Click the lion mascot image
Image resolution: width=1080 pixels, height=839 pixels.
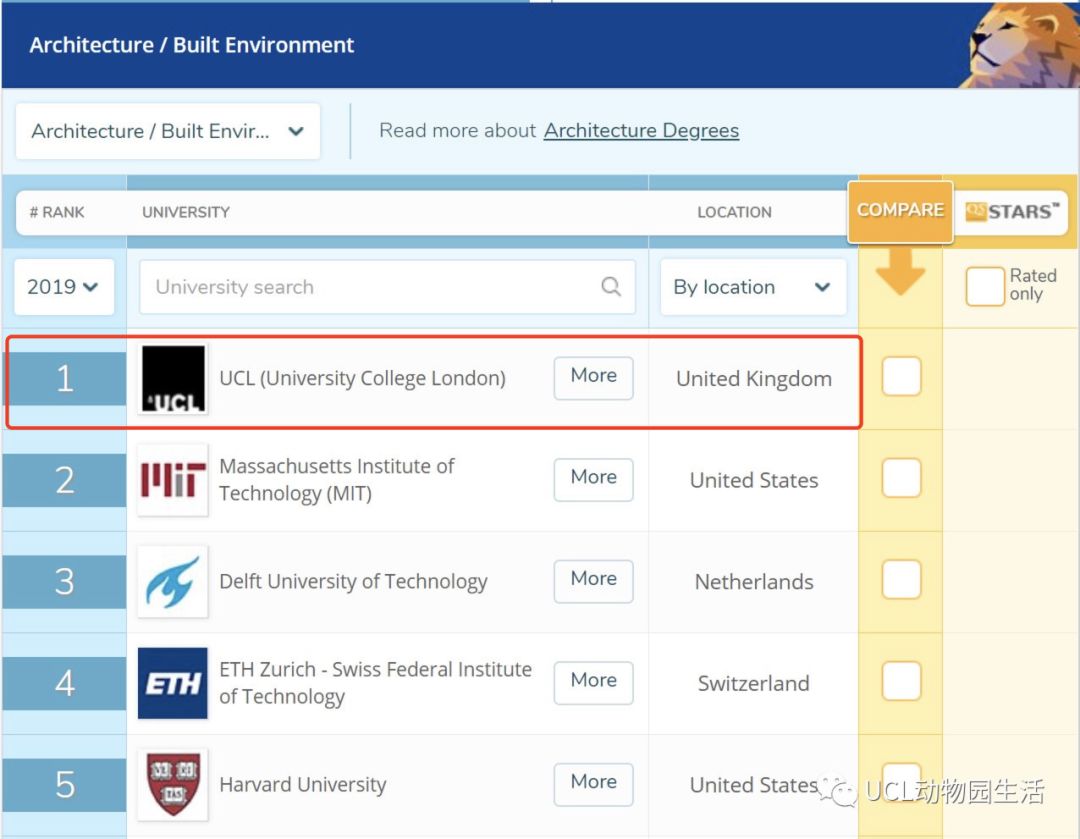[1021, 45]
